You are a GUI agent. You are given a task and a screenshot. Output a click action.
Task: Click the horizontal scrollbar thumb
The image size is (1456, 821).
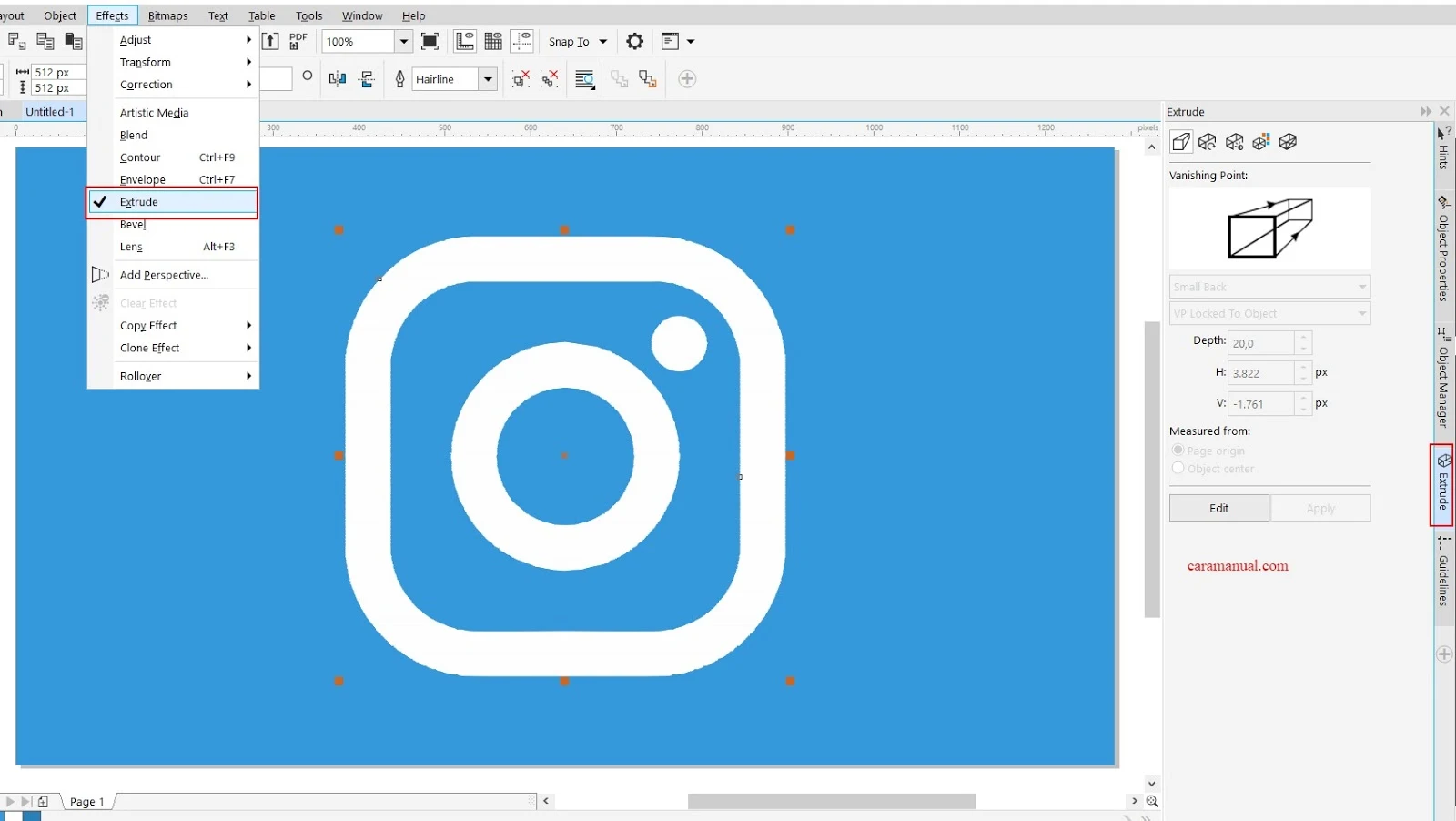pyautogui.click(x=832, y=801)
